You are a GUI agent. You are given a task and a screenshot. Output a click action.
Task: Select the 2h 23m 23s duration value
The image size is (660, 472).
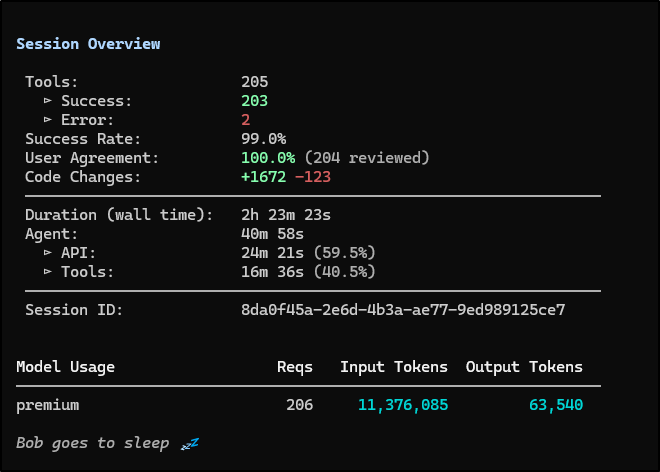tap(286, 215)
